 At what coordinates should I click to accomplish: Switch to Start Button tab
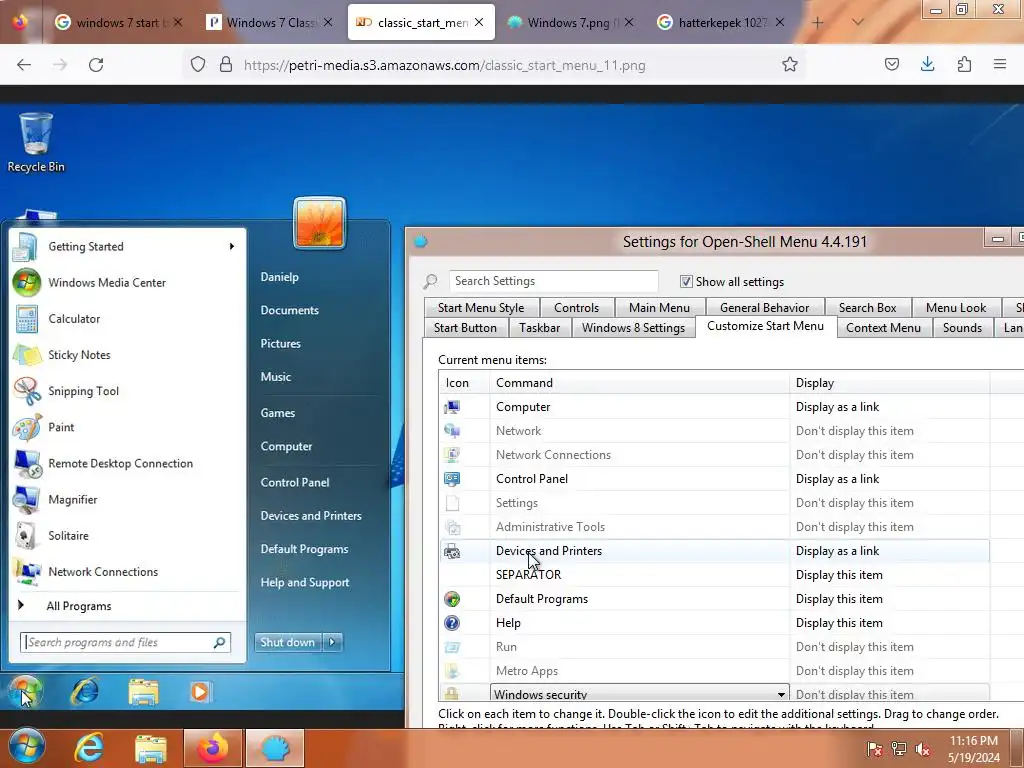coord(465,328)
